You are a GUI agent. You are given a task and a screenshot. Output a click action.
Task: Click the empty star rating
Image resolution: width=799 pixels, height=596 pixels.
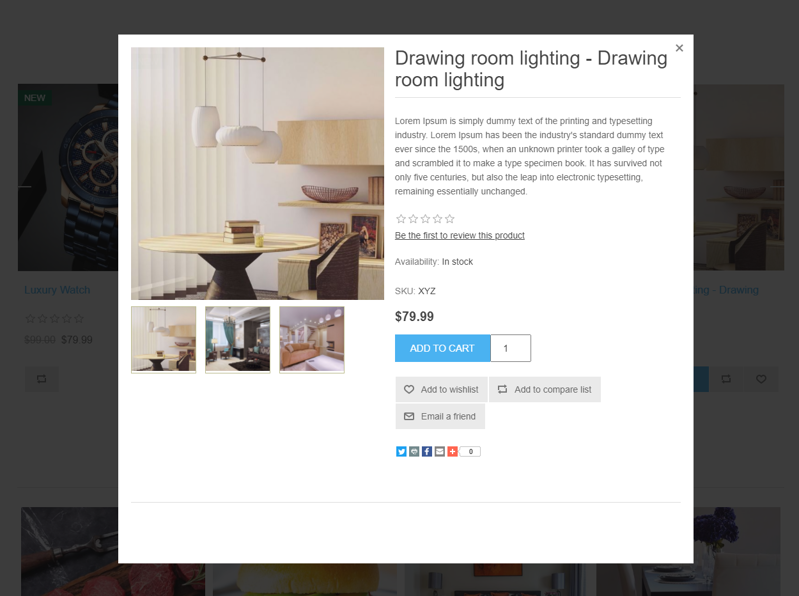pos(425,219)
